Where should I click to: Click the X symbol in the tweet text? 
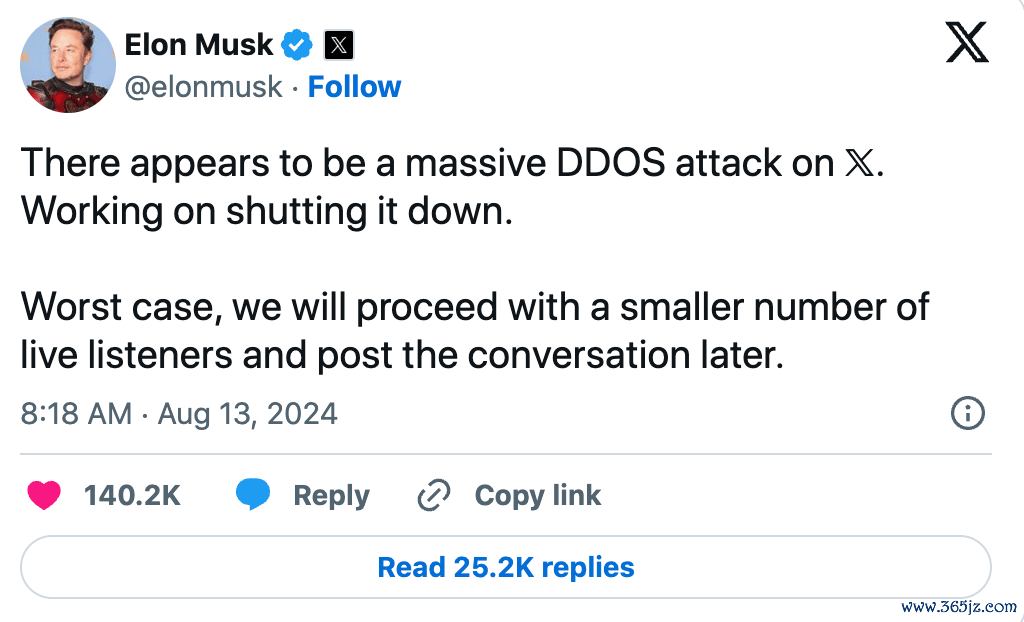tap(860, 164)
